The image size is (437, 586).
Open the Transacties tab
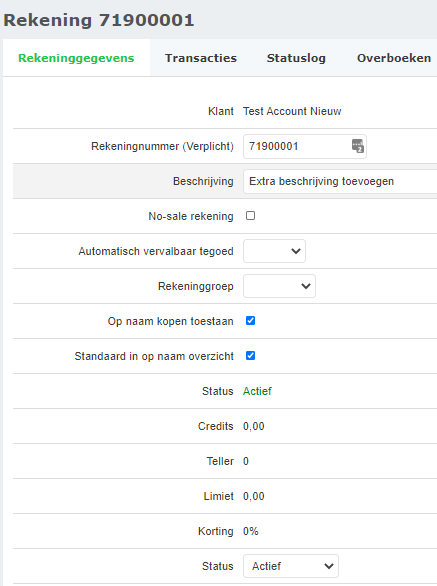pos(201,58)
